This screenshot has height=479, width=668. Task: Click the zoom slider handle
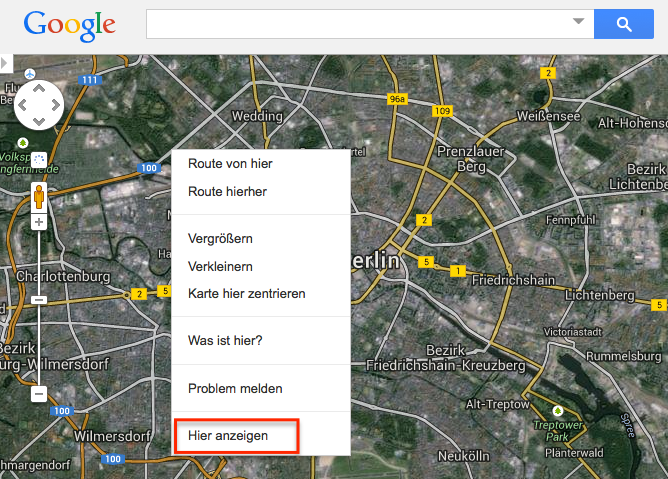click(39, 300)
